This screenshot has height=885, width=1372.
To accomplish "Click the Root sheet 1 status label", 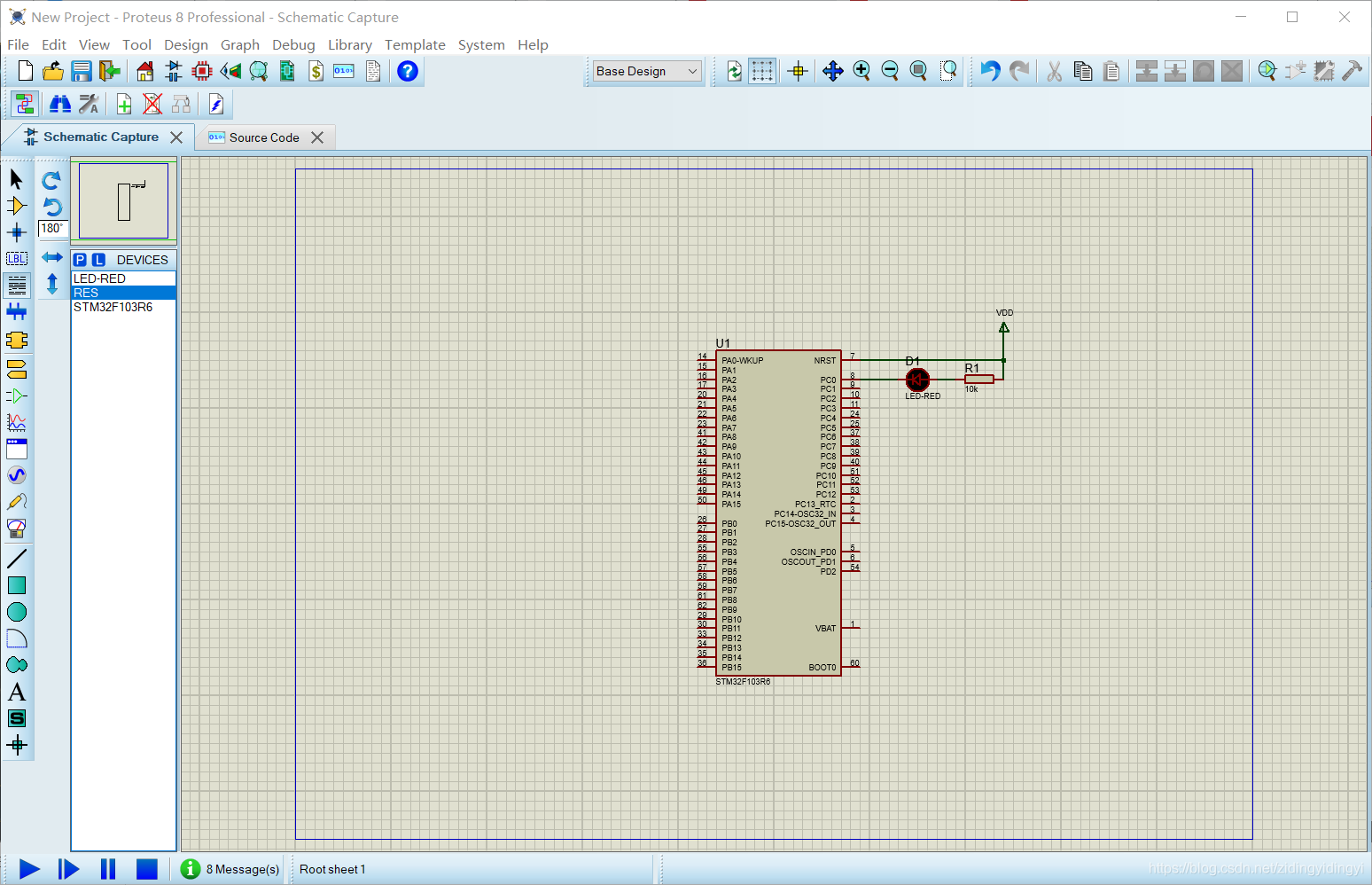I will 332,869.
